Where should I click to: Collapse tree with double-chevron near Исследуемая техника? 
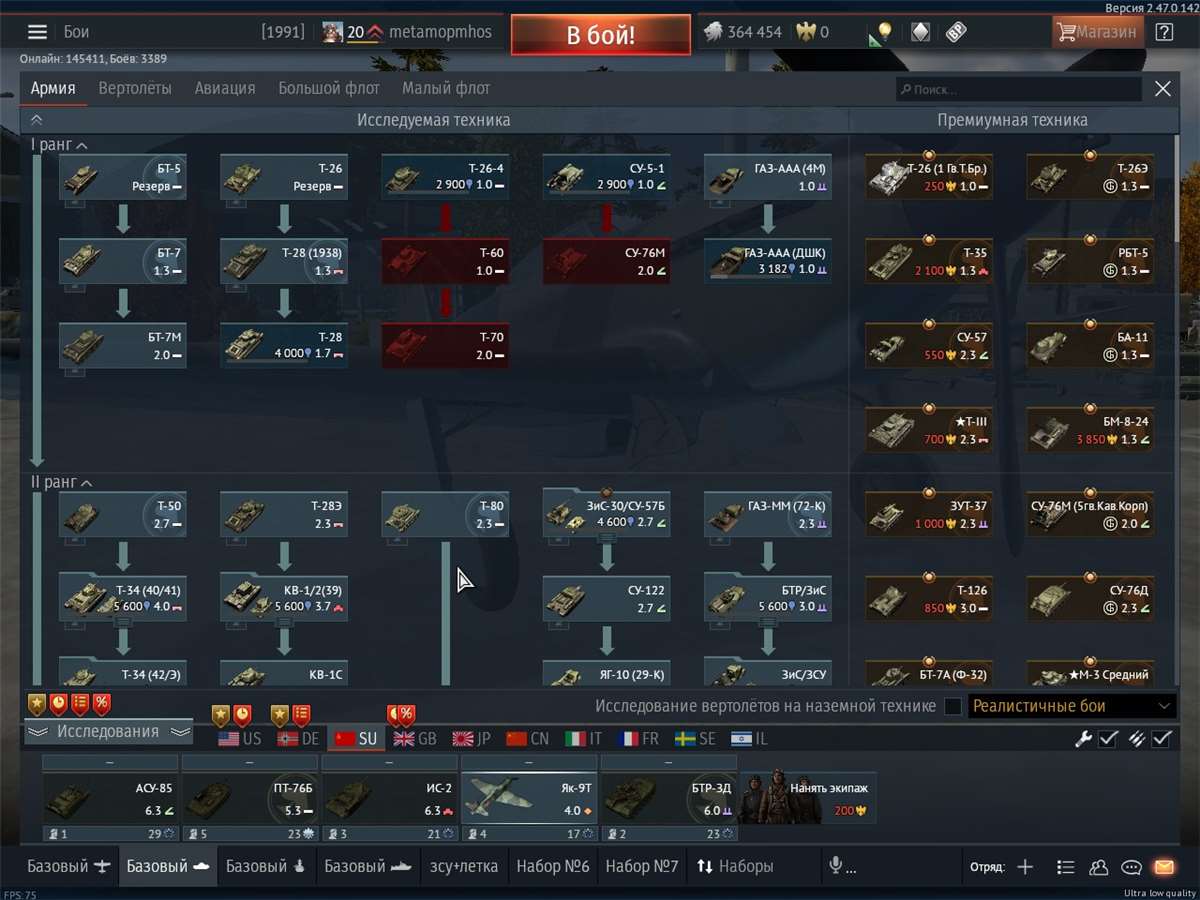(36, 119)
